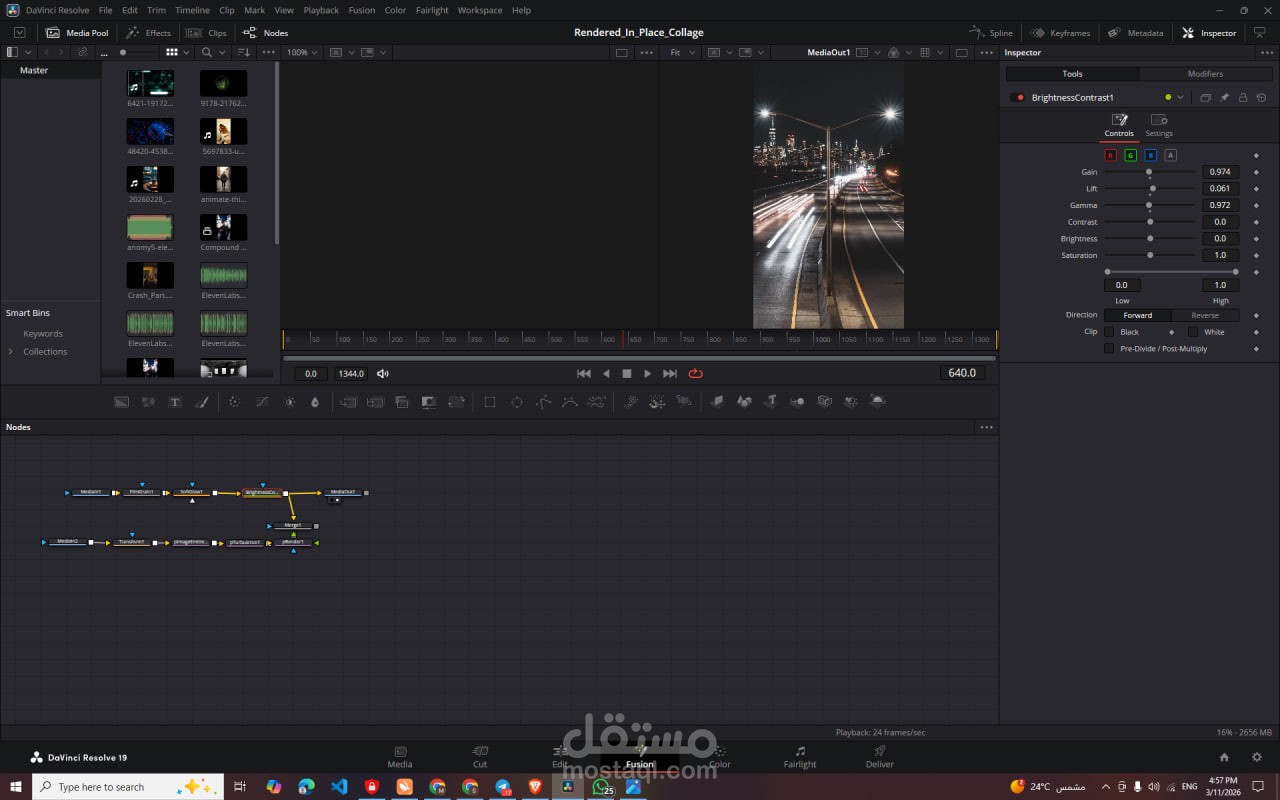Open the left viewer 100% zoom dropdown
The image size is (1280, 800).
[302, 52]
